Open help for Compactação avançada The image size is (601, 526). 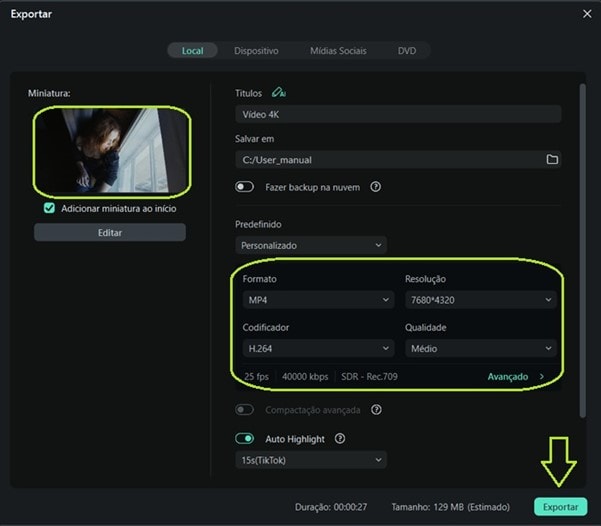pos(376,409)
